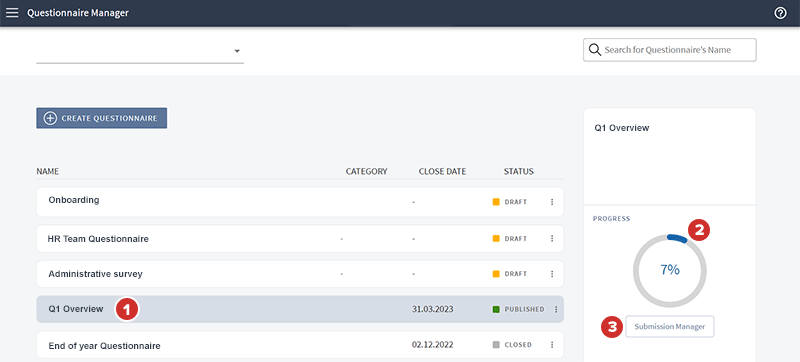Click the Create Questionnaire button
Viewport: 800px width, 362px height.
102,118
